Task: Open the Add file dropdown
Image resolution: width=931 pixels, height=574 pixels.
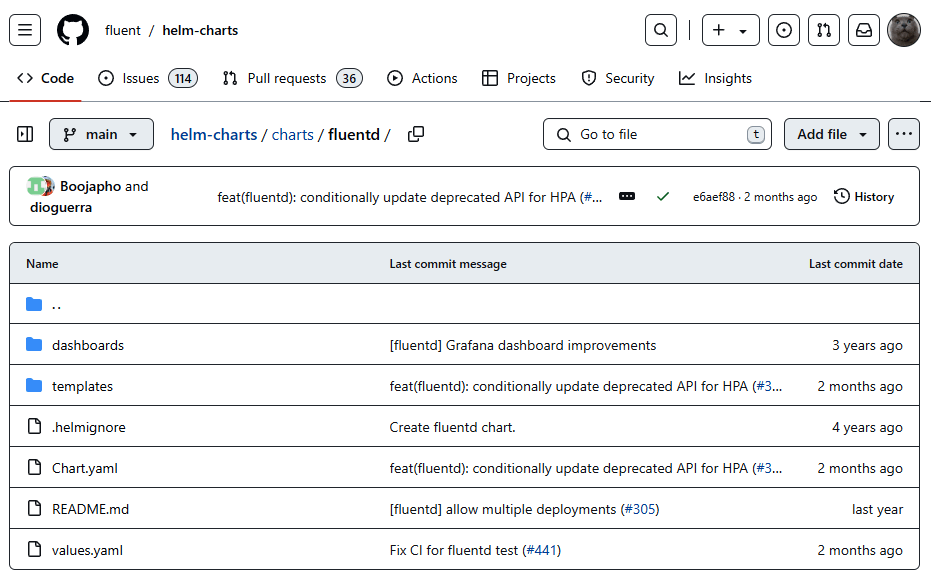Action: coord(832,134)
